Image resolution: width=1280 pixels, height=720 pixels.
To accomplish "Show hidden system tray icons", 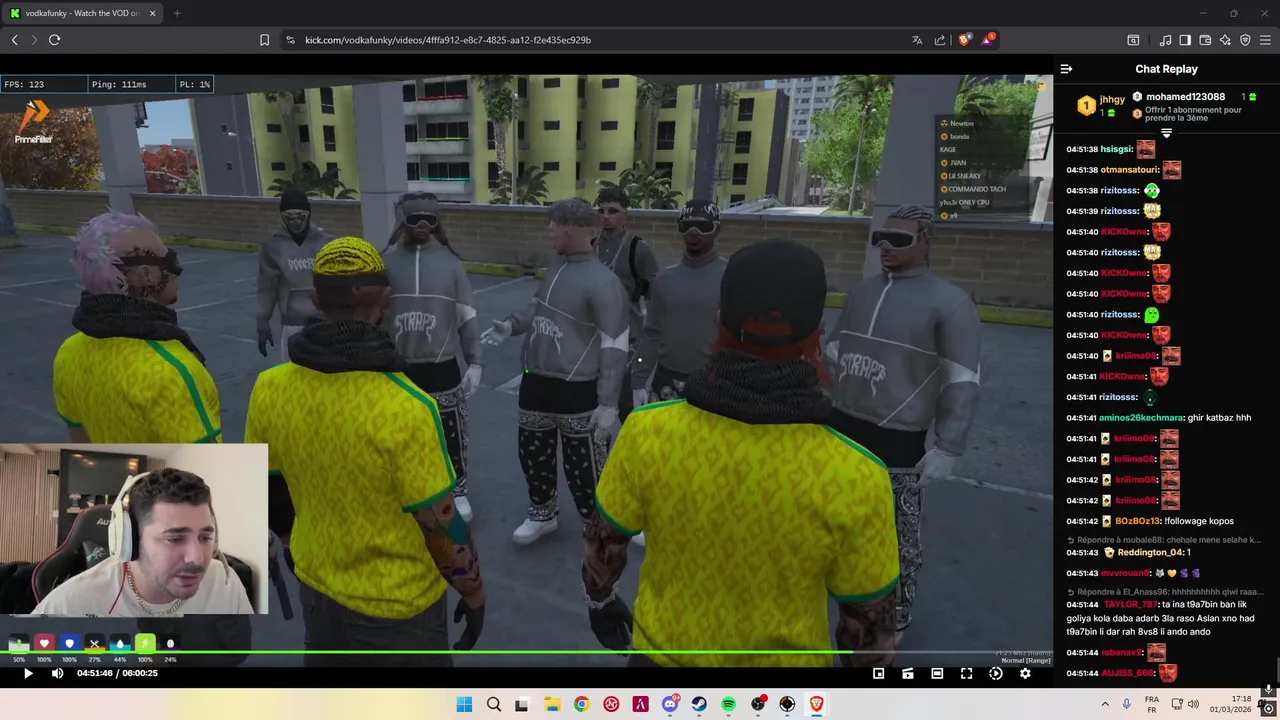I will 1105,704.
